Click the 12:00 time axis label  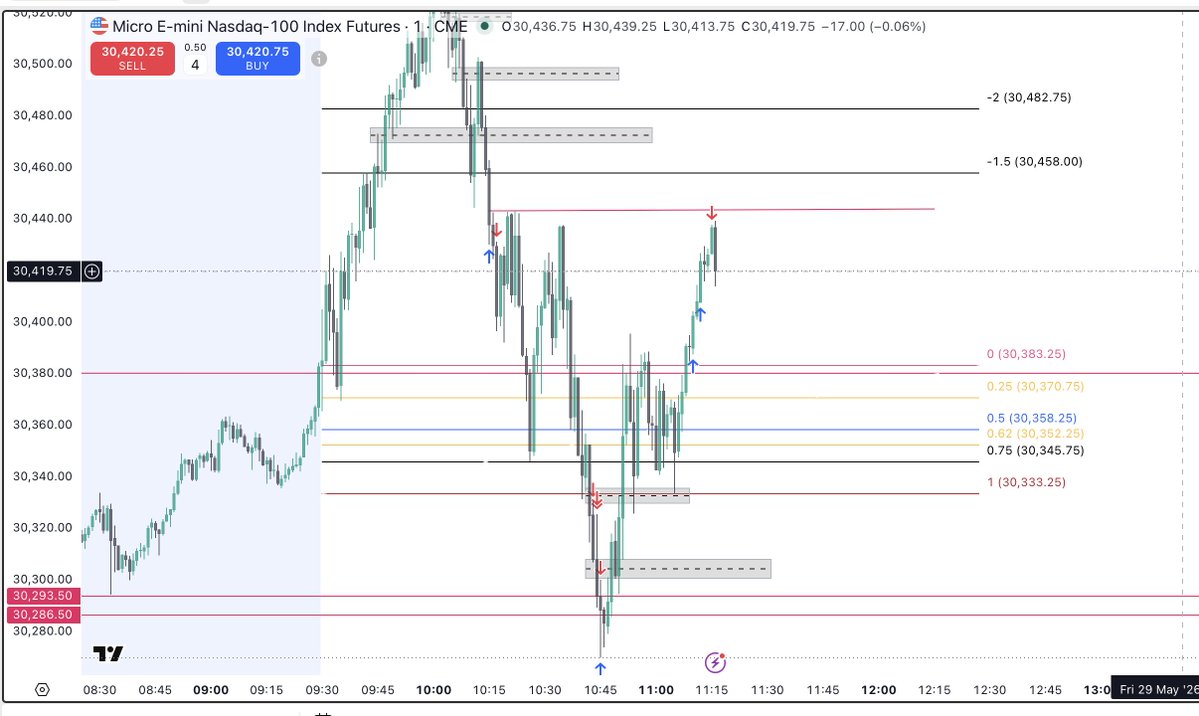[879, 690]
